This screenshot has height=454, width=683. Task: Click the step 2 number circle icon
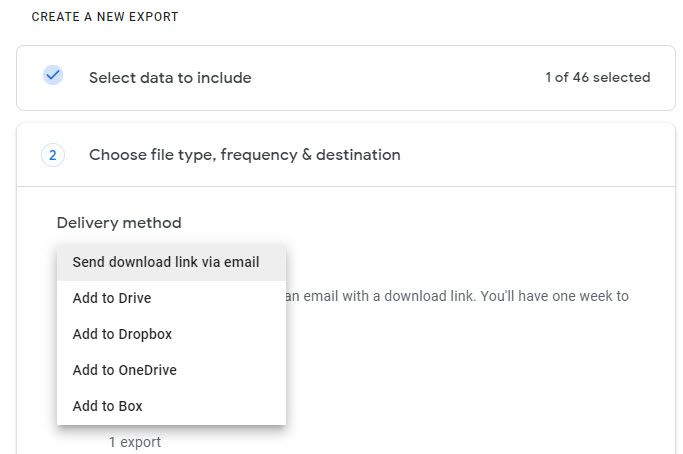click(x=53, y=155)
